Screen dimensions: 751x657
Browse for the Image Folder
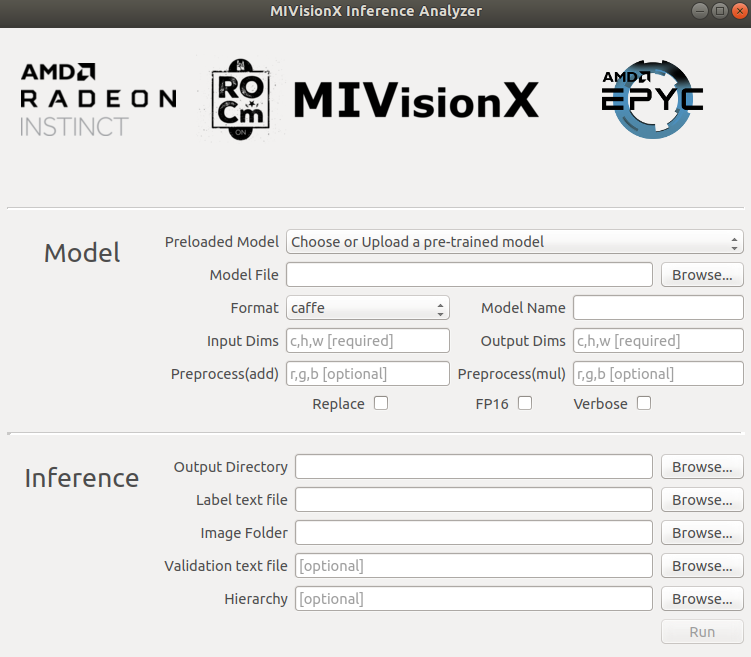click(702, 533)
